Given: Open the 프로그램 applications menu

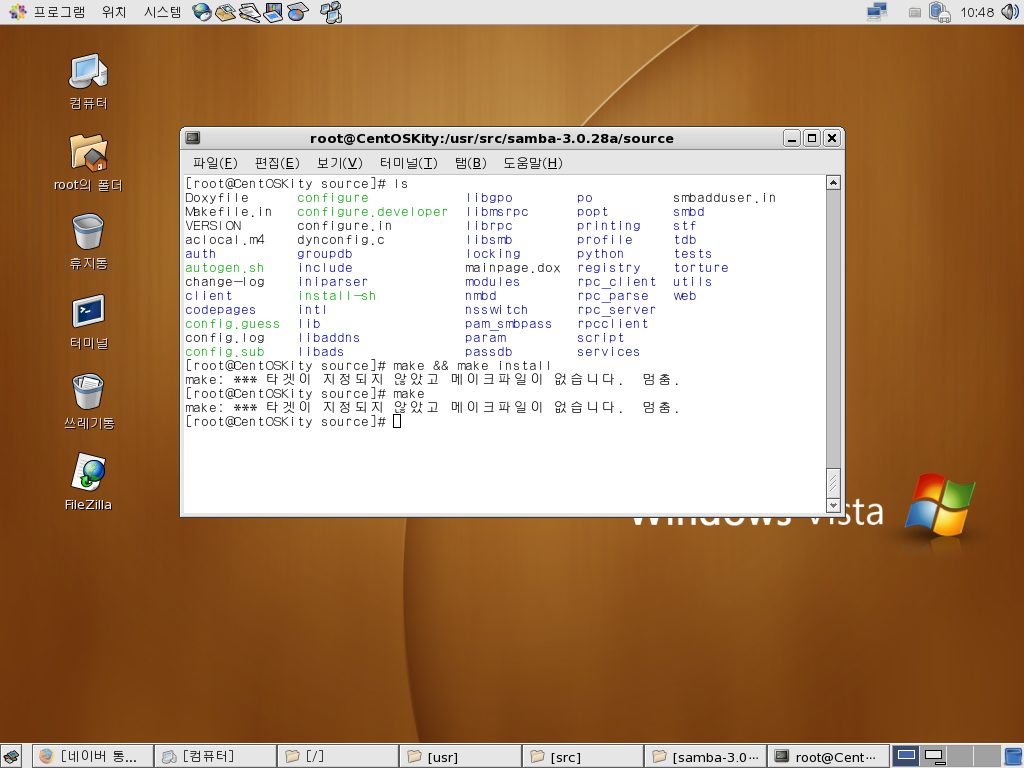Looking at the screenshot, I should (47, 12).
